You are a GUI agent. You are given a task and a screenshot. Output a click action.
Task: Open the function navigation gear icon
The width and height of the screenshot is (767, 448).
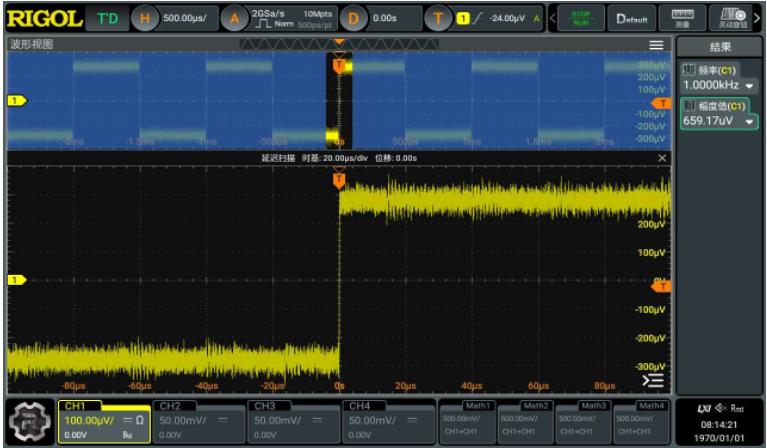[x=30, y=422]
